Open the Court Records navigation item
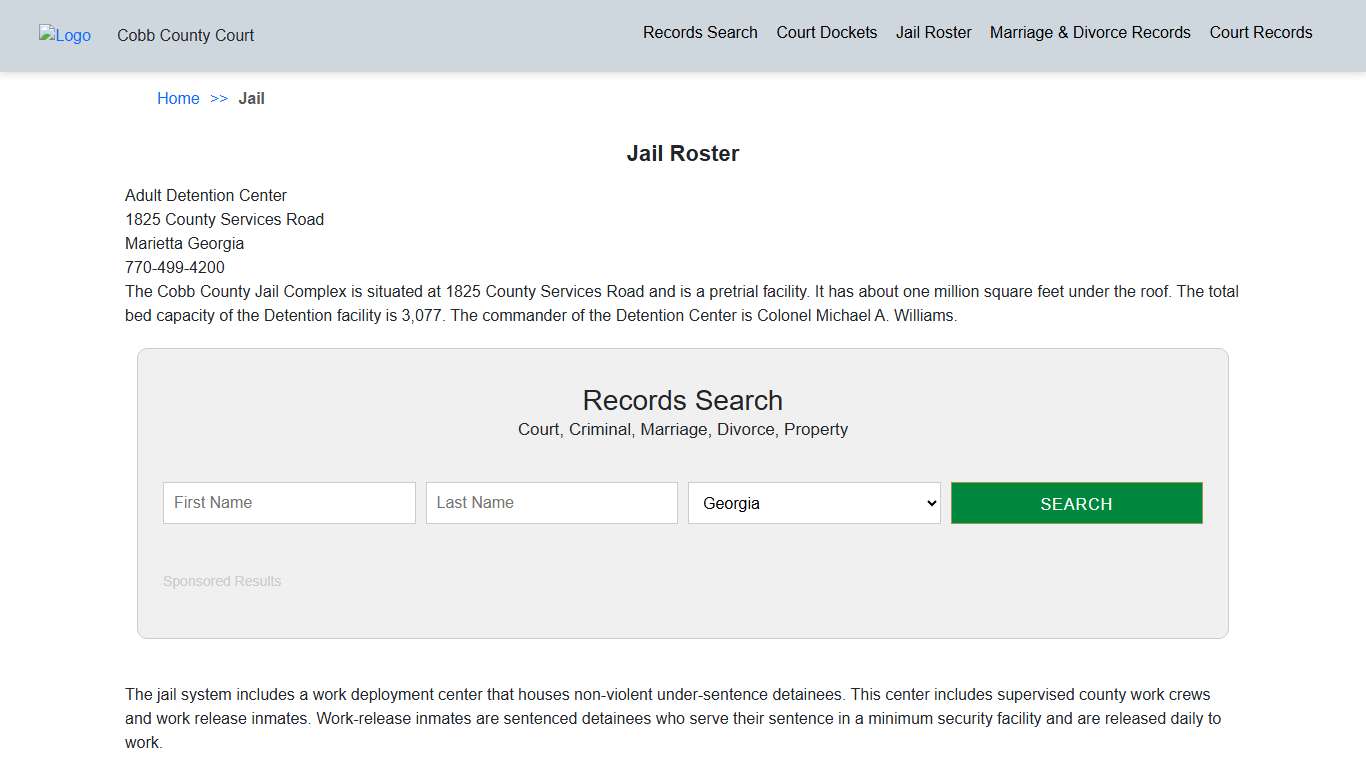Image resolution: width=1366 pixels, height=768 pixels. tap(1260, 32)
